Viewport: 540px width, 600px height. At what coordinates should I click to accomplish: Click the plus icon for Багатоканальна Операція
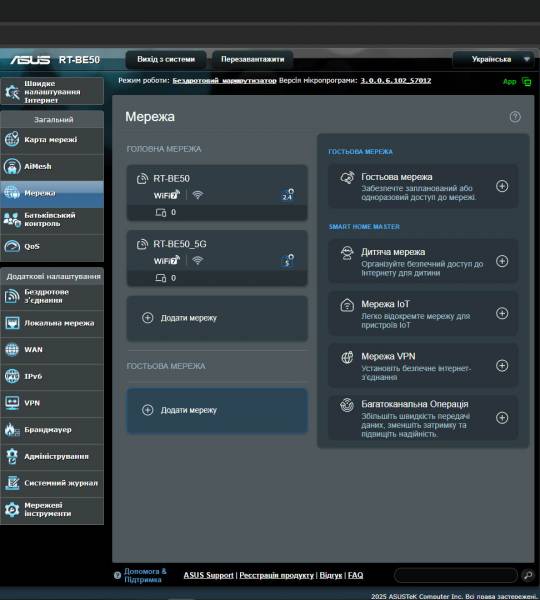(502, 417)
